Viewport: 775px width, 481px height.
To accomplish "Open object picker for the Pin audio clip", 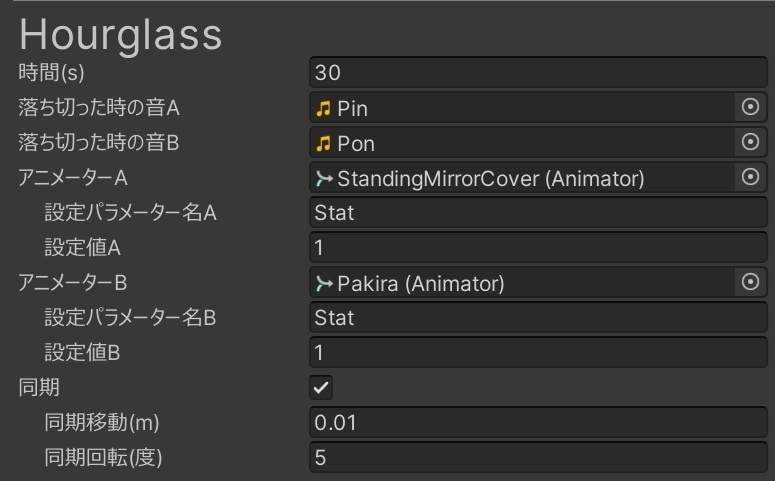I will (750, 108).
